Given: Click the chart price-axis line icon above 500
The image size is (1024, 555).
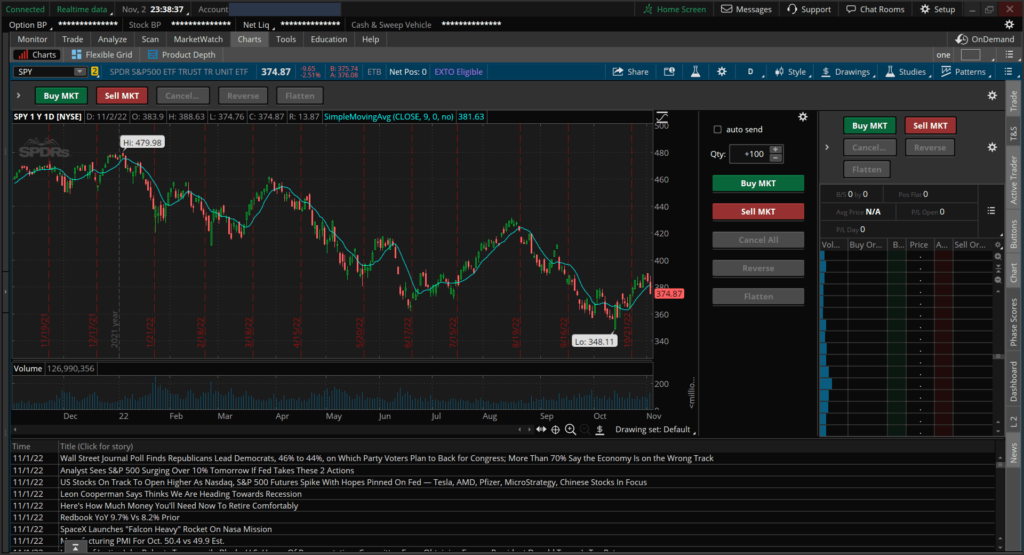Looking at the screenshot, I should 662,118.
